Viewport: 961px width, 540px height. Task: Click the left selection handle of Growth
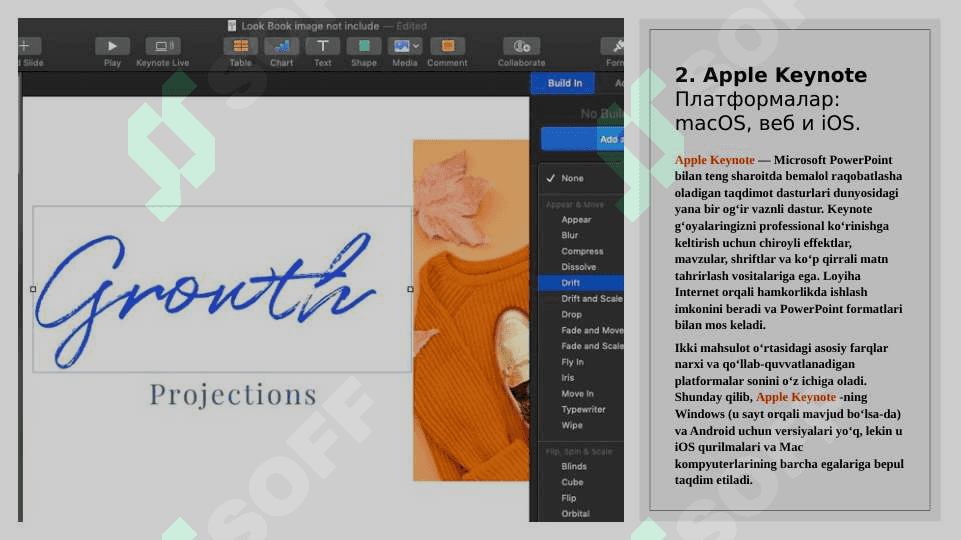(33, 289)
